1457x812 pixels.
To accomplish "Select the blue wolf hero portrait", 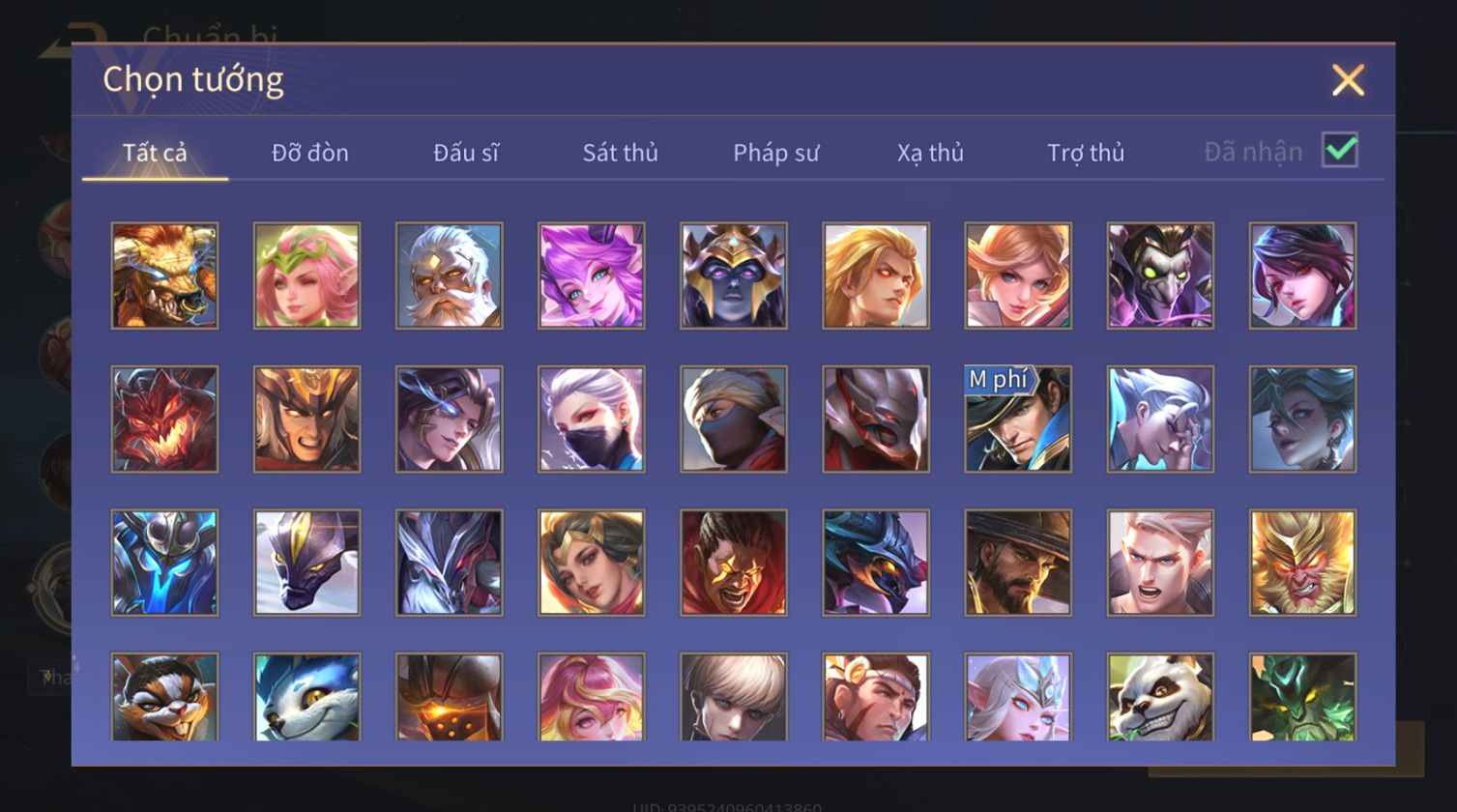I will coord(306,697).
